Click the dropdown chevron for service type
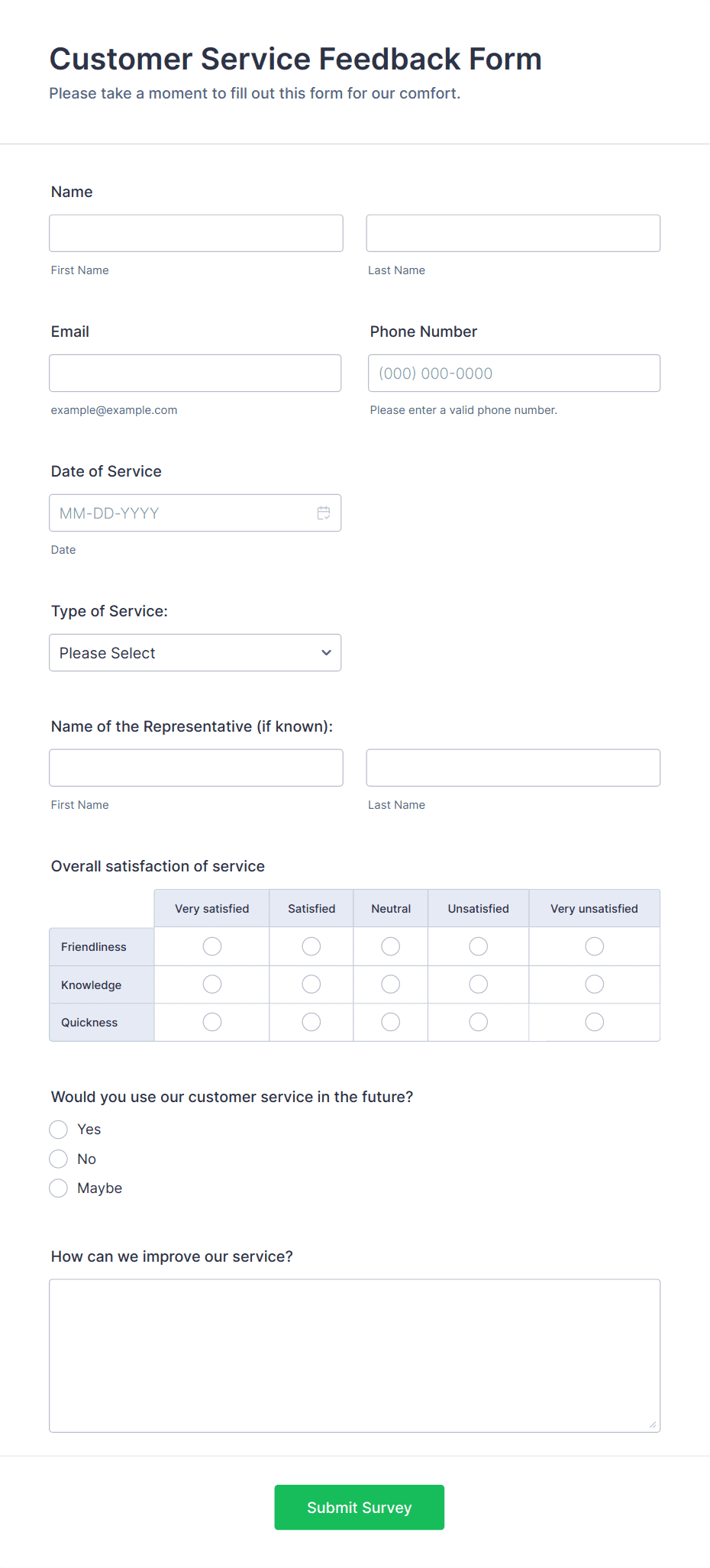 (x=326, y=652)
